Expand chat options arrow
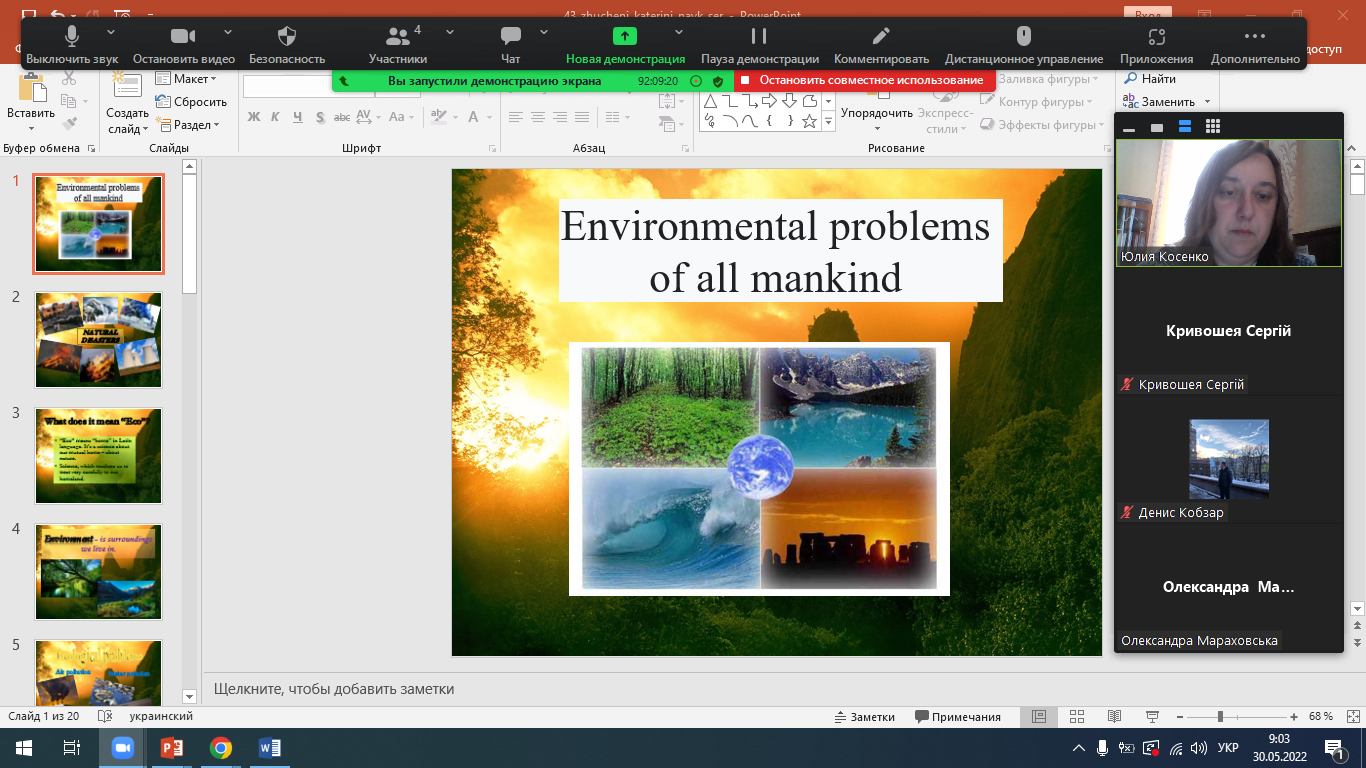 (544, 32)
